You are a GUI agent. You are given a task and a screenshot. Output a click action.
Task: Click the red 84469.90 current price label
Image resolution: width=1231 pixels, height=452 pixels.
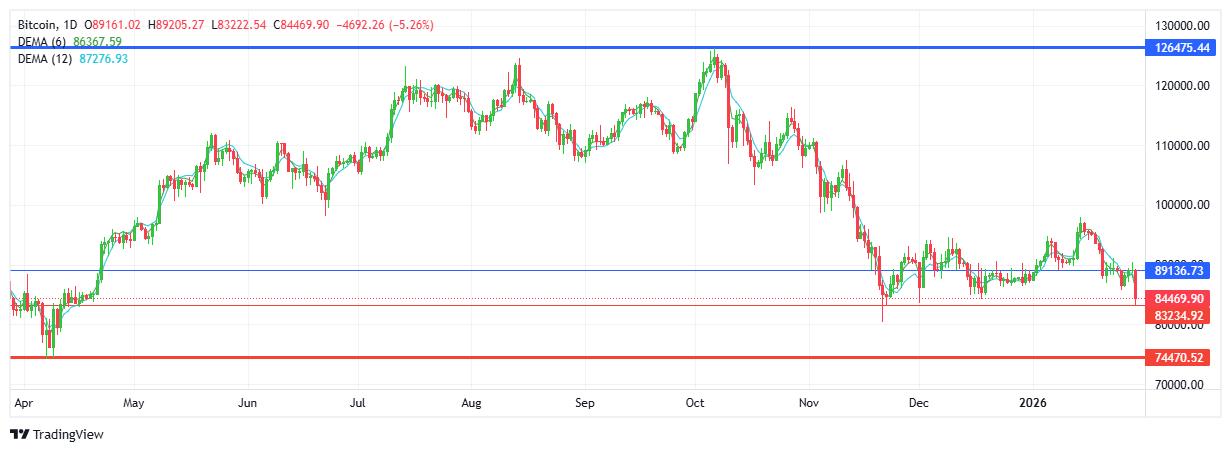pyautogui.click(x=1181, y=299)
